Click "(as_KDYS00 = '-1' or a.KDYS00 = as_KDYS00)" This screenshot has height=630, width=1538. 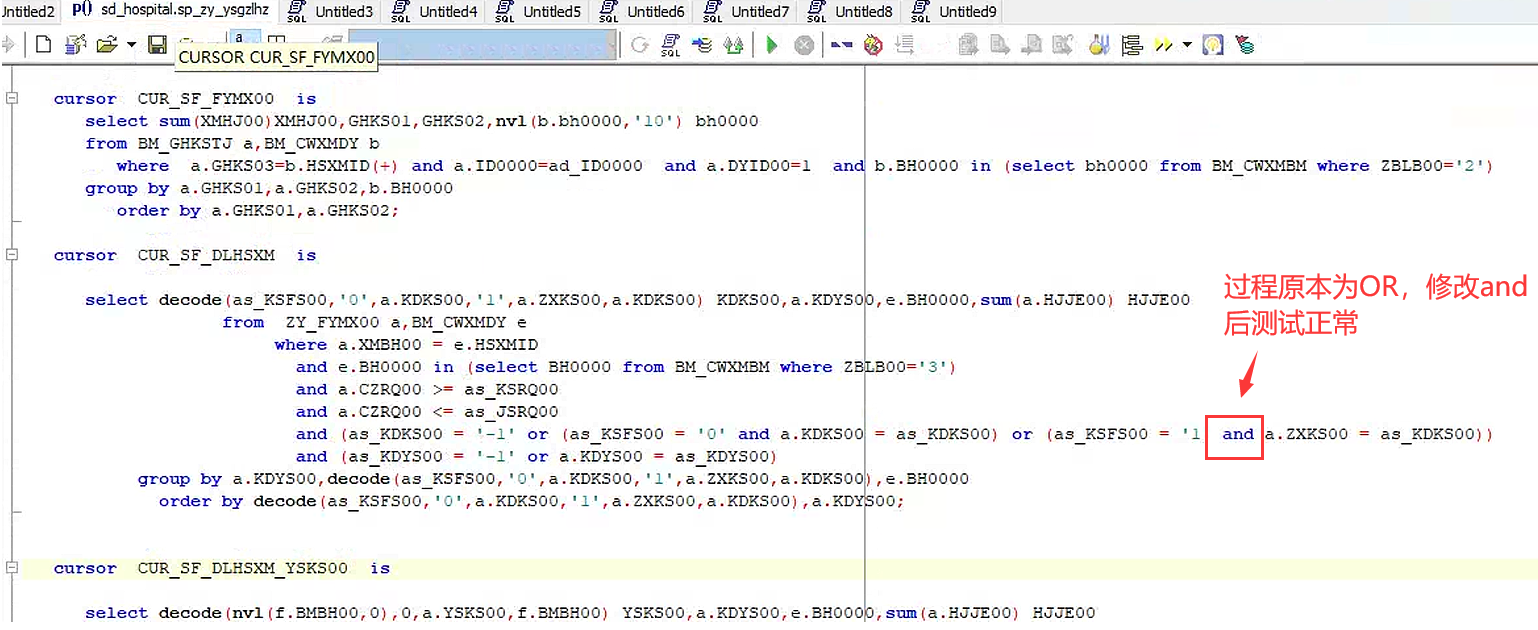pos(560,456)
